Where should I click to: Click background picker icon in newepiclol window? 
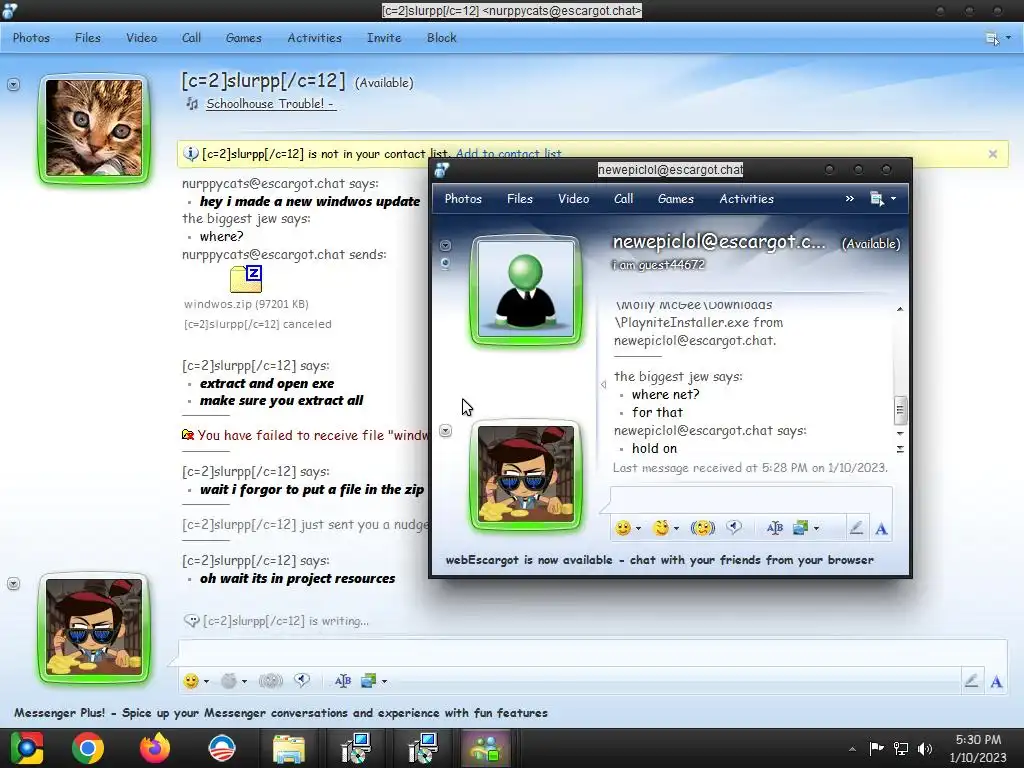click(801, 528)
